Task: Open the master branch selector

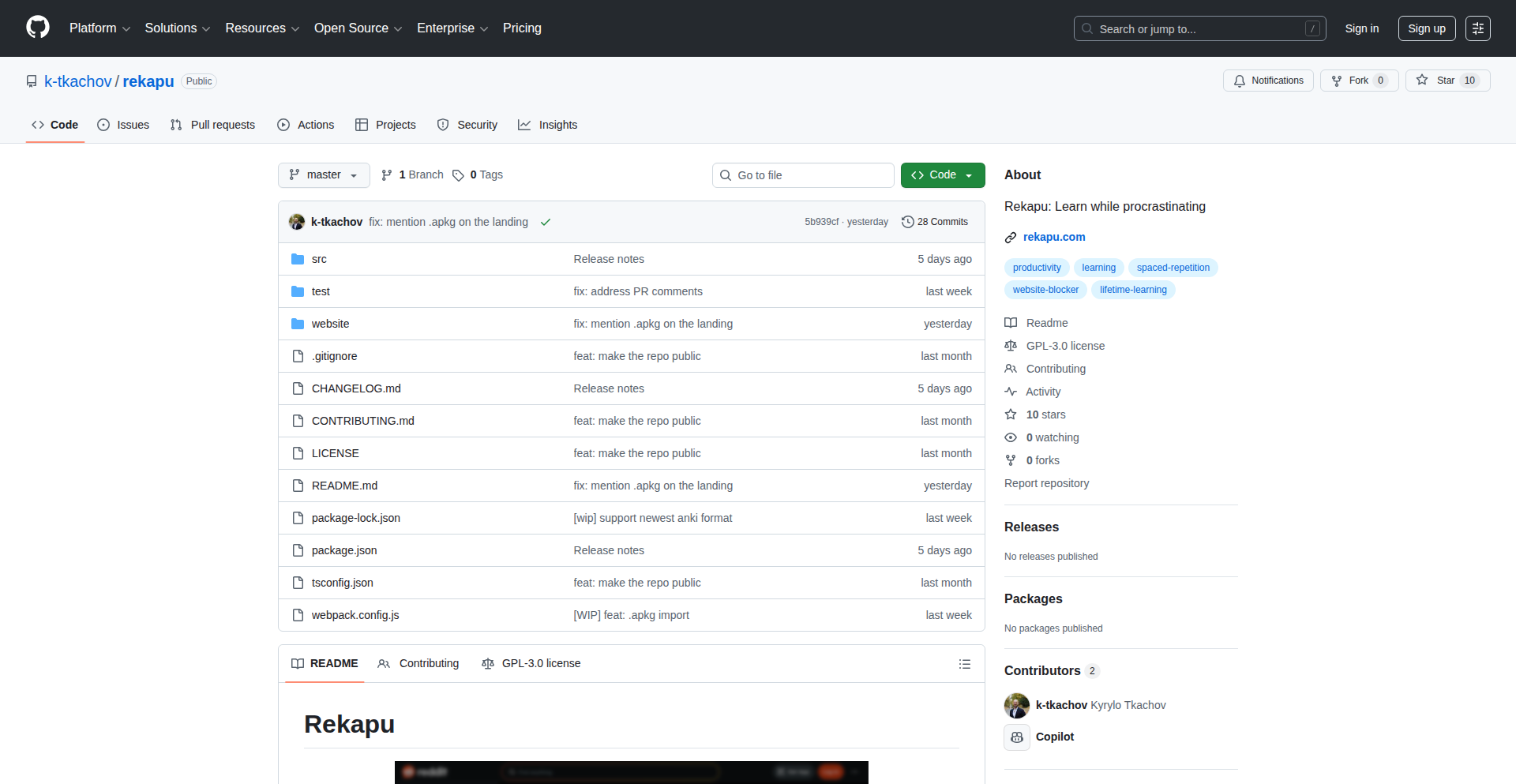Action: point(324,175)
